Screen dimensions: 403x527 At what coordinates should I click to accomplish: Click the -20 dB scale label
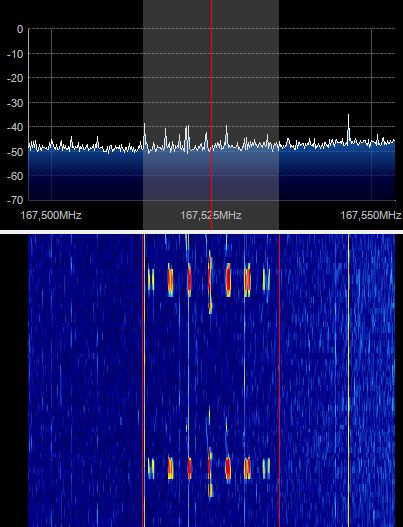point(15,78)
